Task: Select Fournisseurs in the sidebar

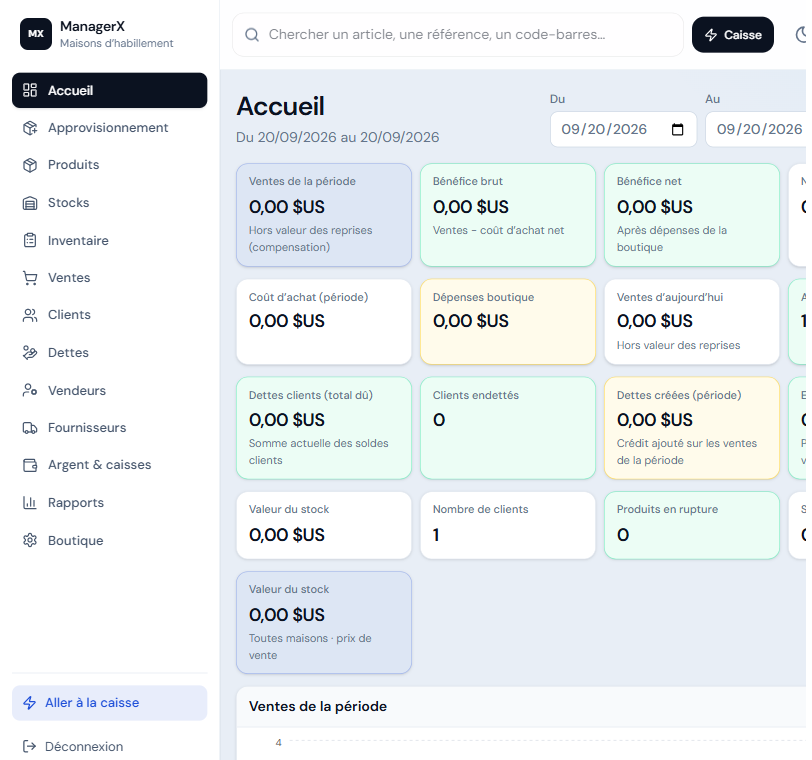Action: [110, 428]
